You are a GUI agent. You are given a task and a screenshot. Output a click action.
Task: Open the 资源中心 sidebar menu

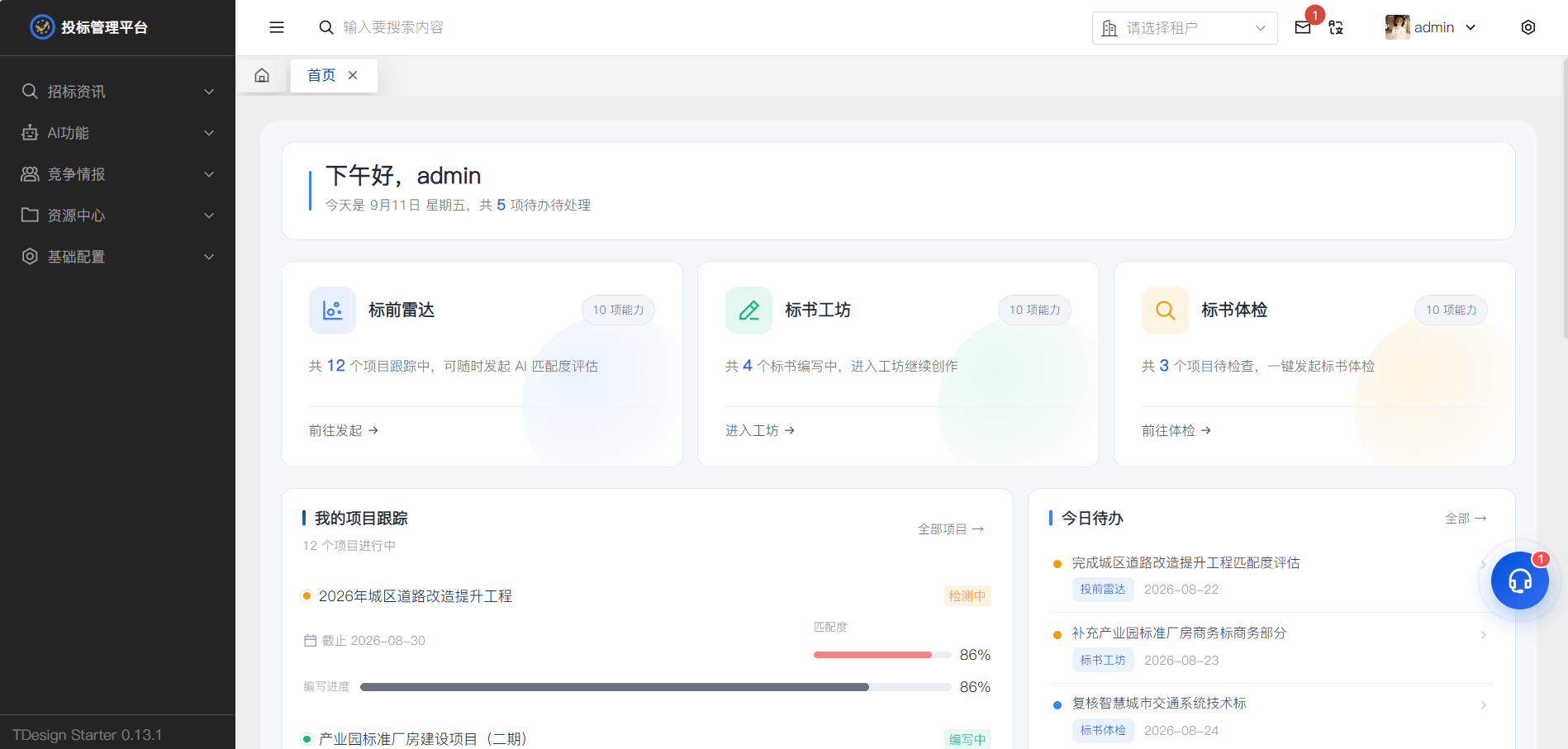coord(117,216)
